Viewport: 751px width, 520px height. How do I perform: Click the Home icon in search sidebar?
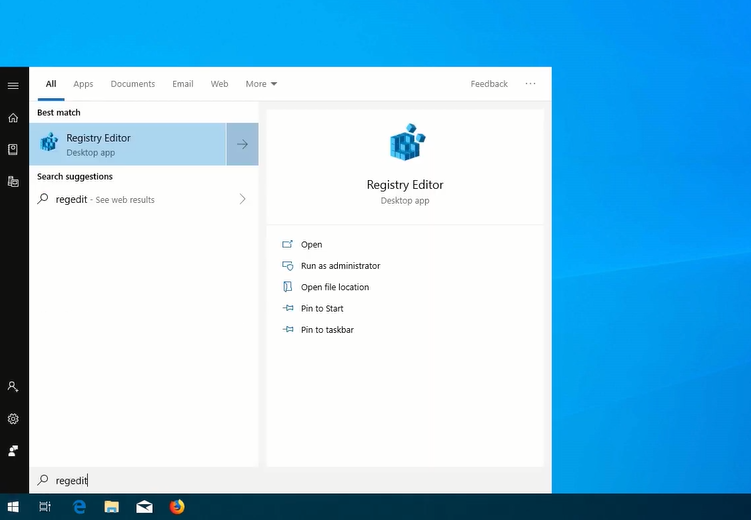pos(13,118)
